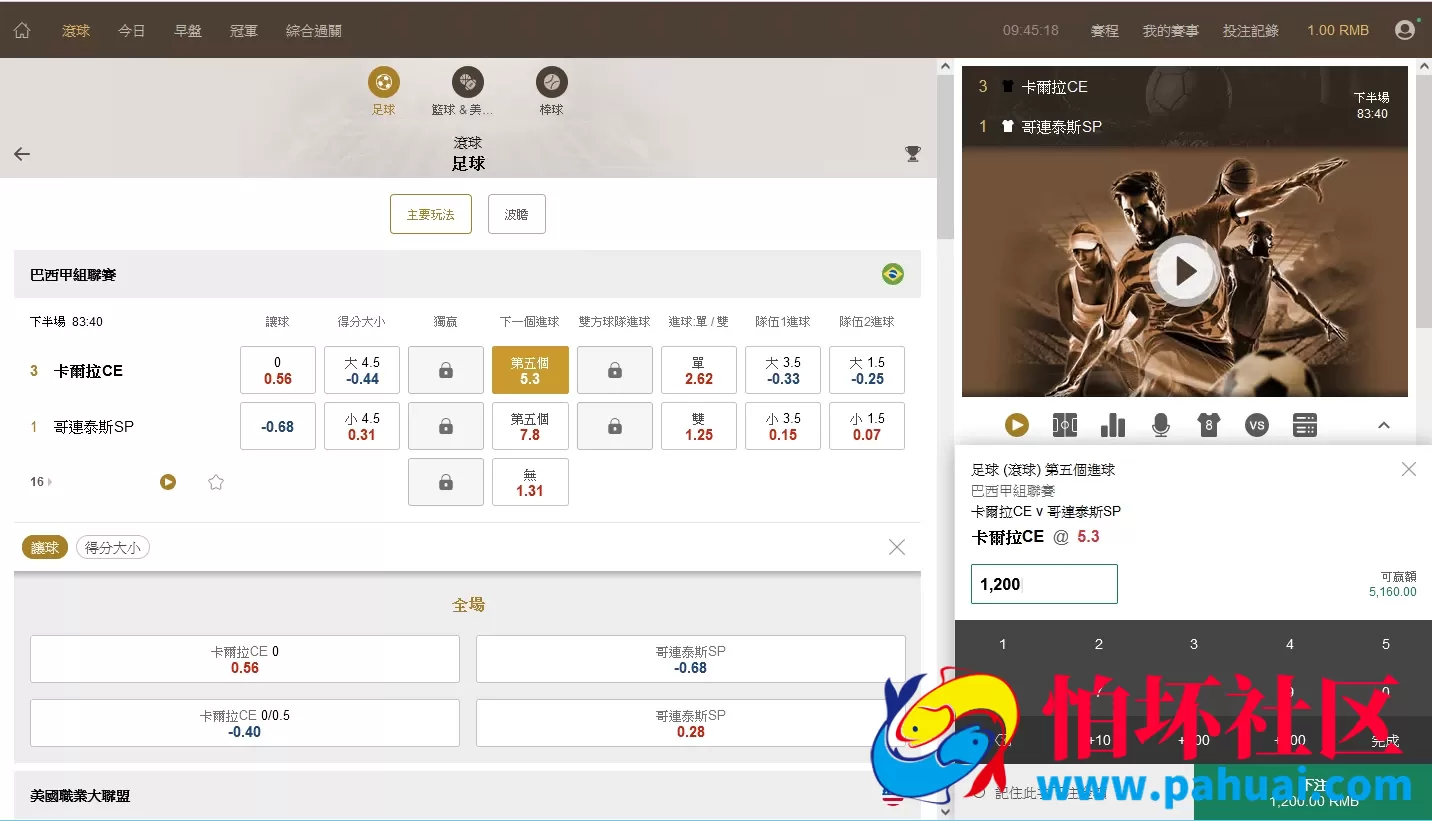Expand the 16 additional markets
The width and height of the screenshot is (1432, 821).
pyautogui.click(x=39, y=481)
